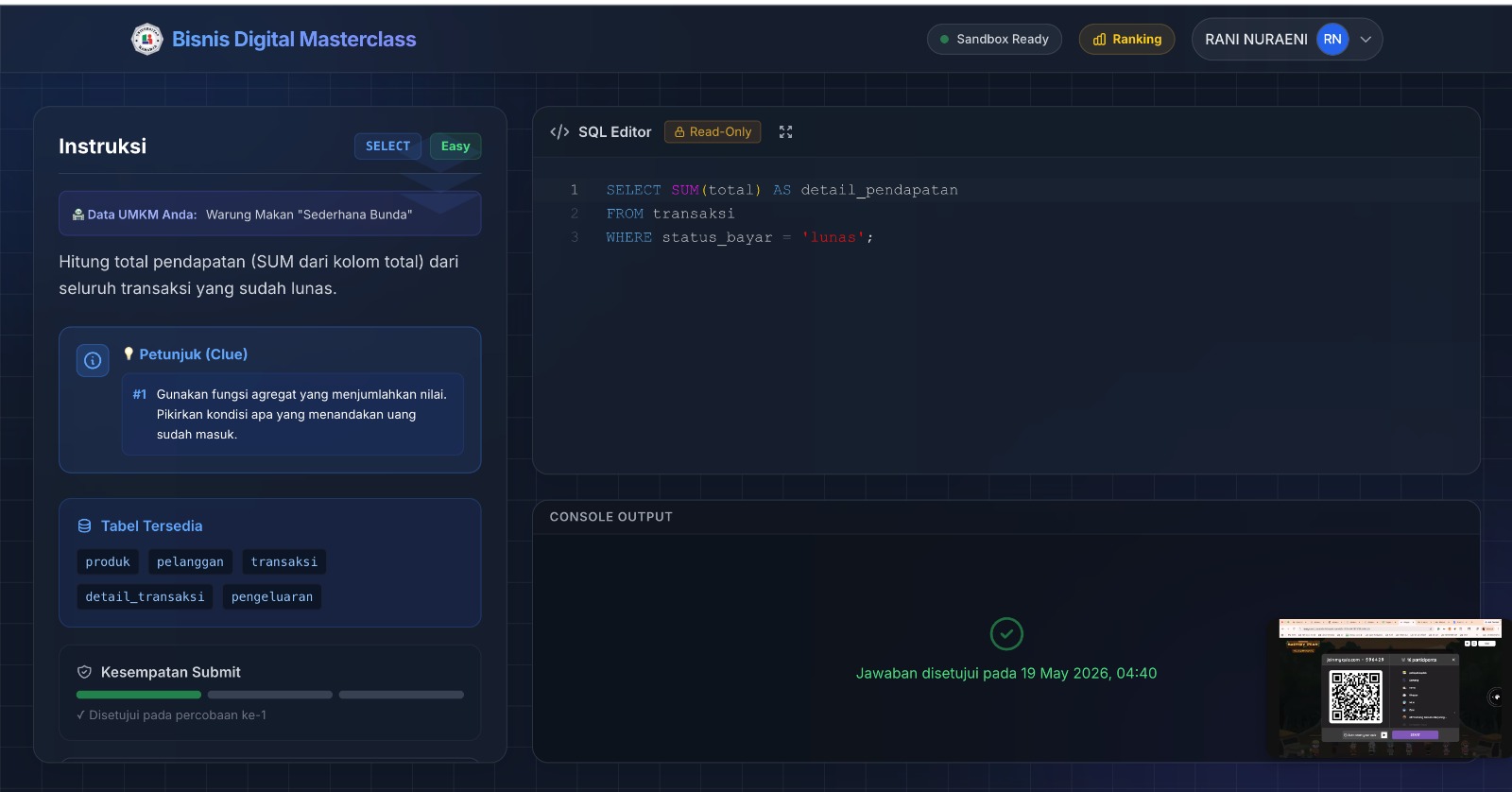This screenshot has width=1512, height=792.
Task: Select the produk table chip
Action: coord(108,562)
